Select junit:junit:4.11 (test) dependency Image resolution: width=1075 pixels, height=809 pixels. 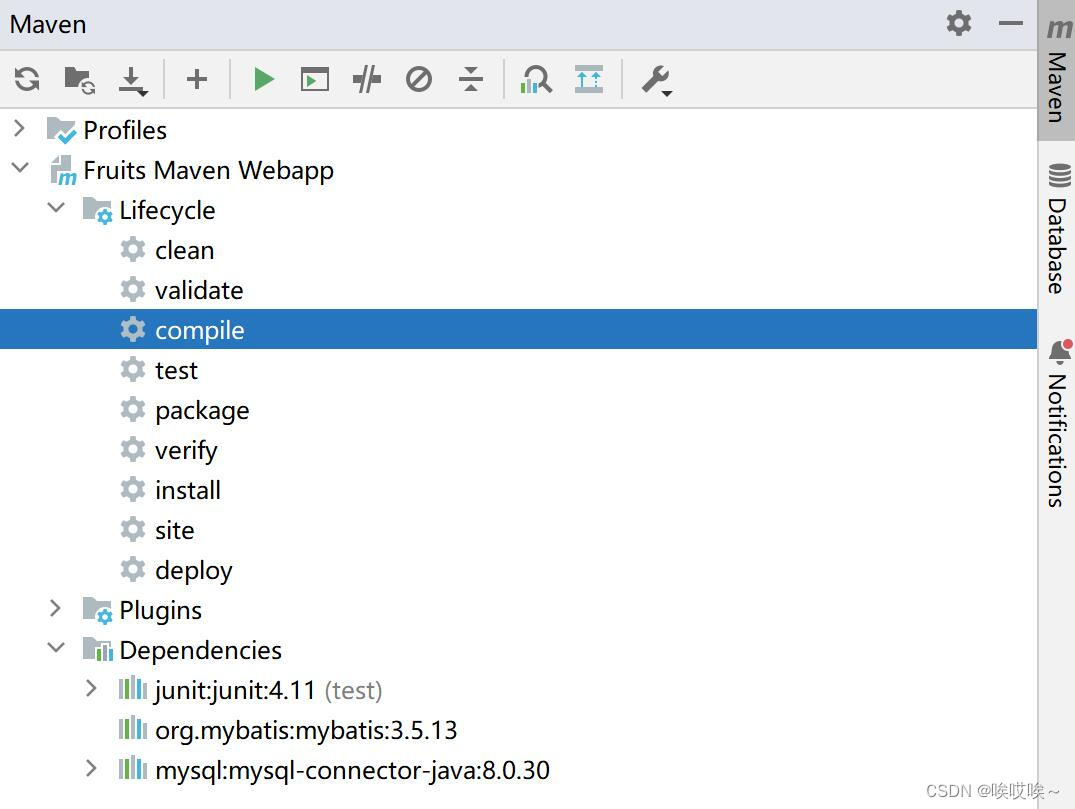[x=269, y=690]
